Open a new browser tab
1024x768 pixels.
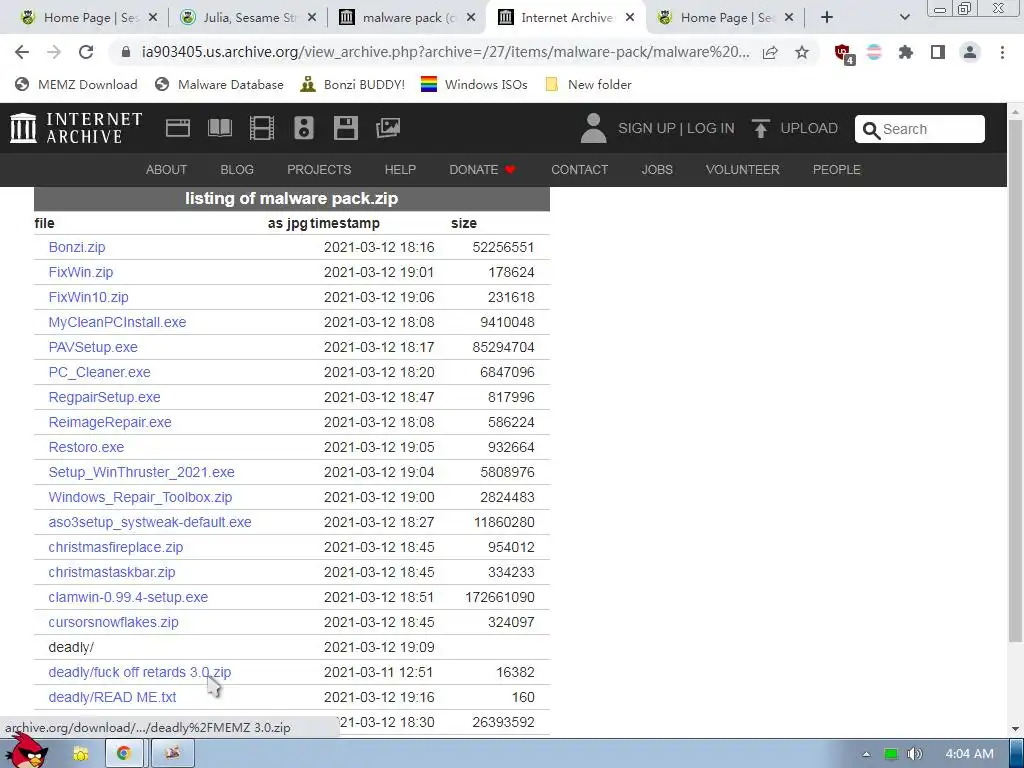827,18
